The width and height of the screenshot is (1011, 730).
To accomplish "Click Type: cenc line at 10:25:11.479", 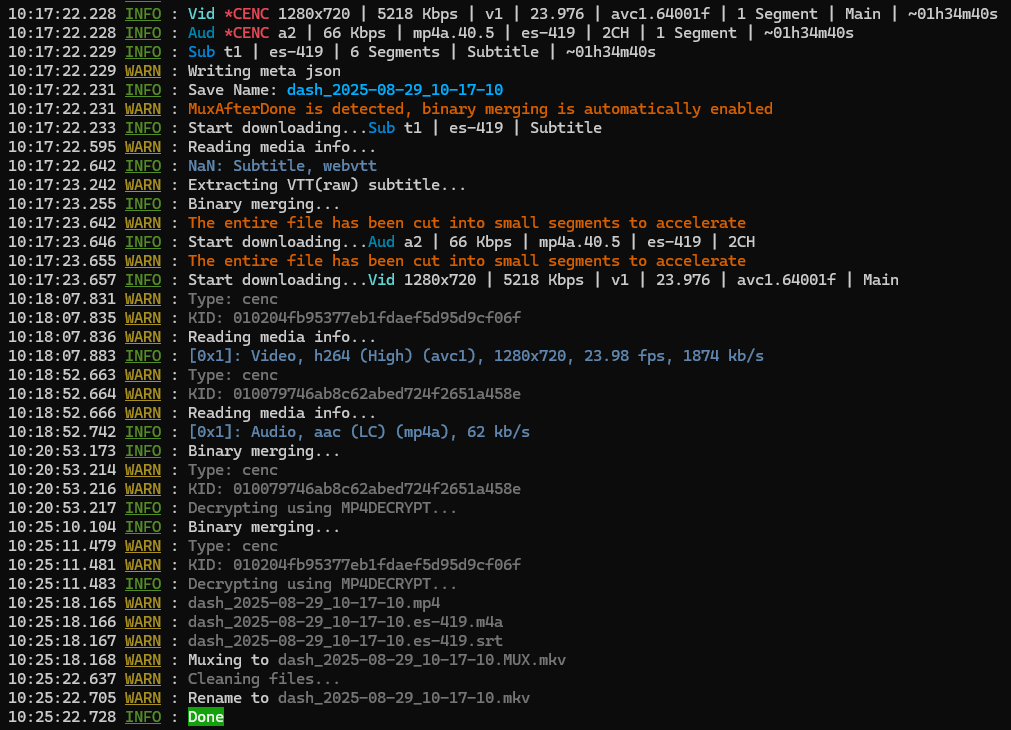I will tap(233, 546).
